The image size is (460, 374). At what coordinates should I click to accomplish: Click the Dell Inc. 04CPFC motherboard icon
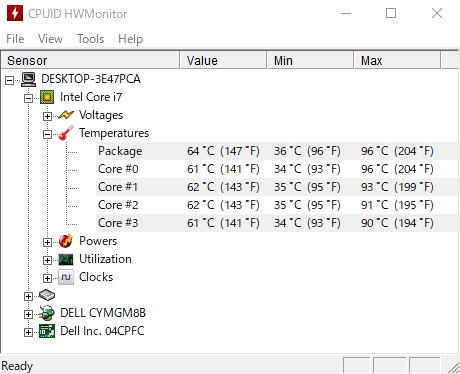(47, 331)
